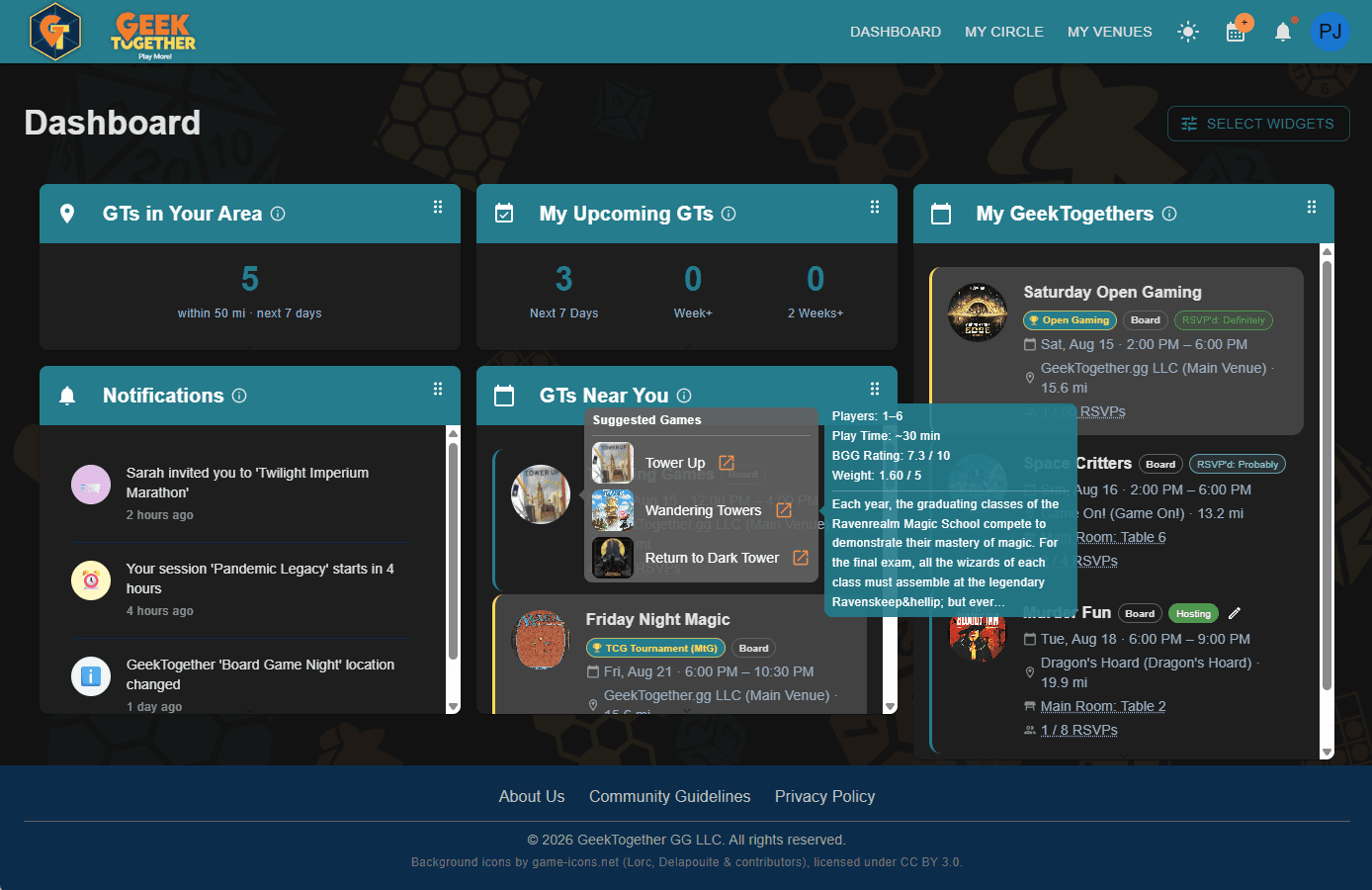Click the Wandering Towers game thumbnail
The image size is (1372, 890).
coord(613,510)
